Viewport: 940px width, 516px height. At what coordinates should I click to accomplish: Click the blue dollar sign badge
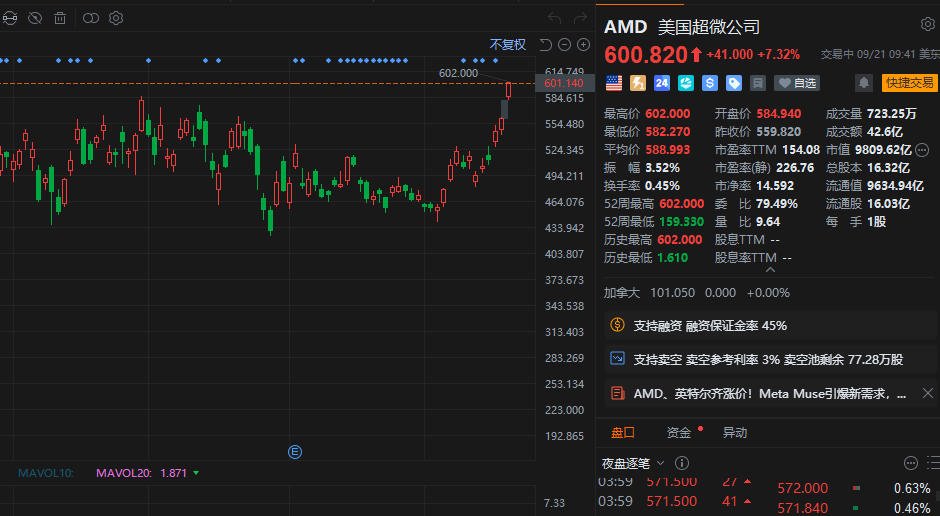pyautogui.click(x=710, y=83)
